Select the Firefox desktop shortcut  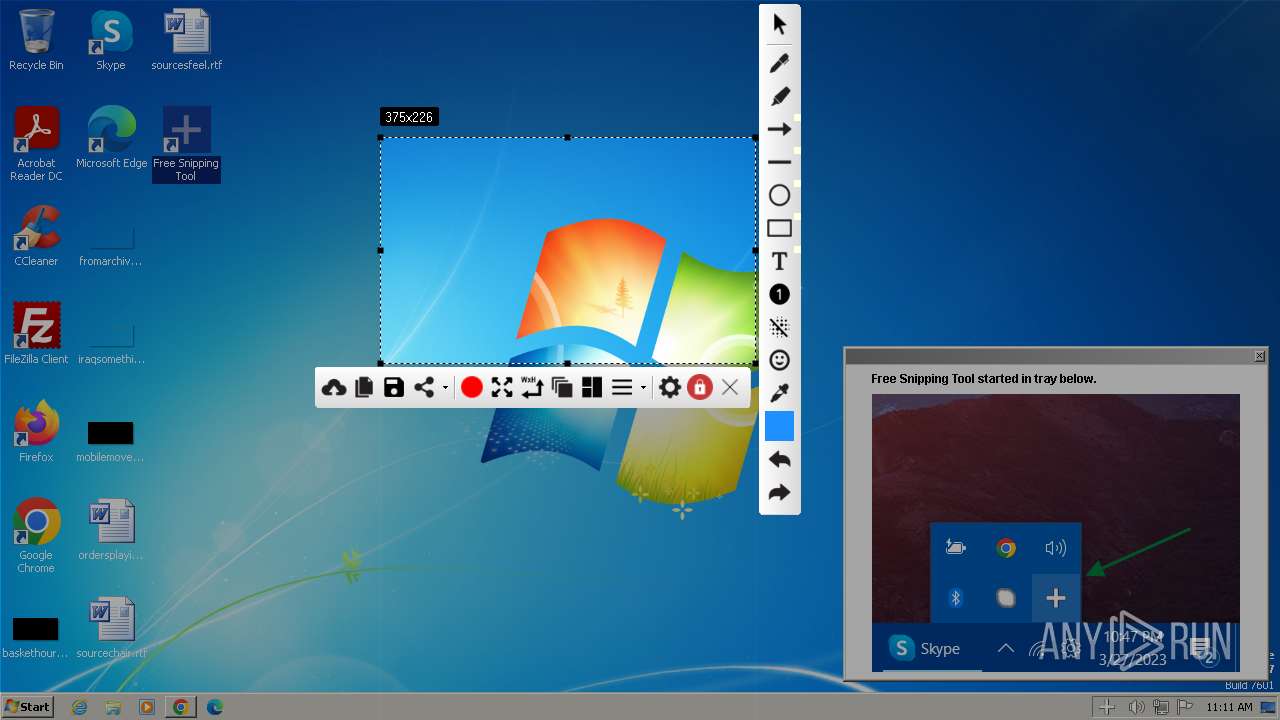coord(36,433)
